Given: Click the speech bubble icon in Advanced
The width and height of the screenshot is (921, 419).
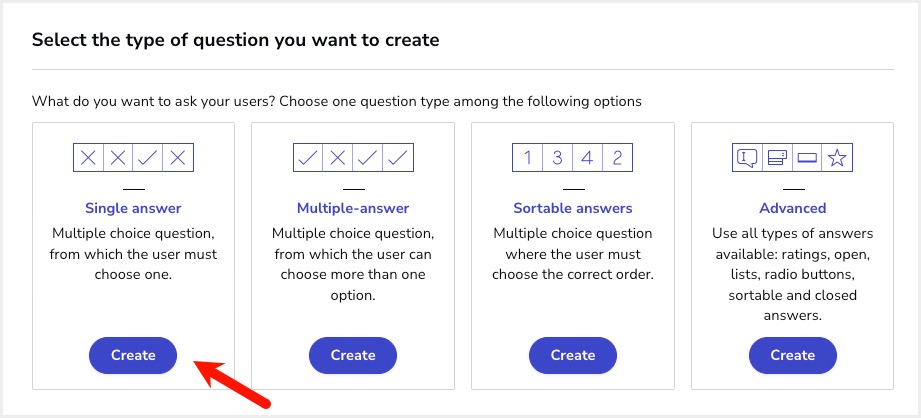Looking at the screenshot, I should click(x=747, y=157).
